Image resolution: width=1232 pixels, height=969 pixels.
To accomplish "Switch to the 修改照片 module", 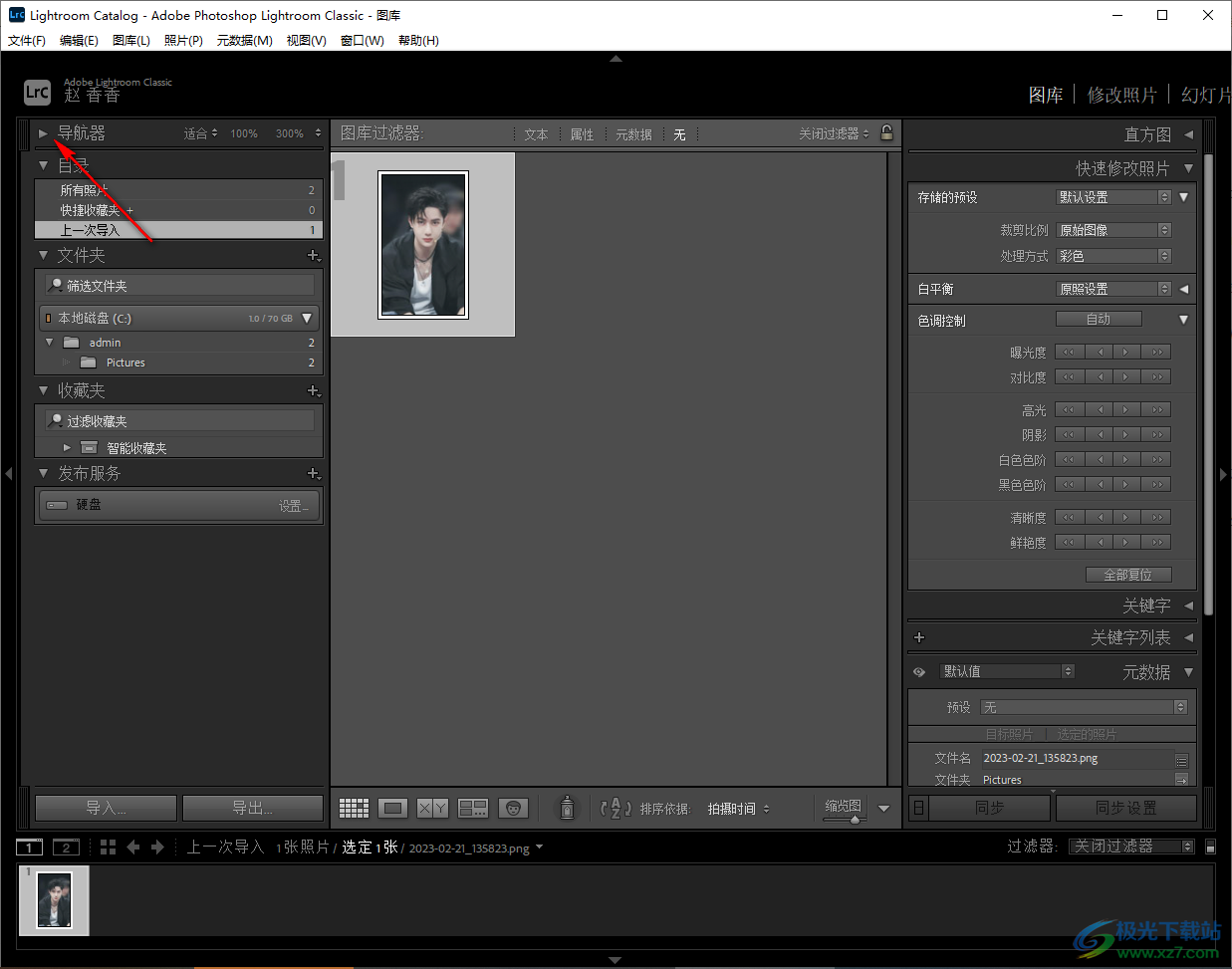I will click(1122, 95).
